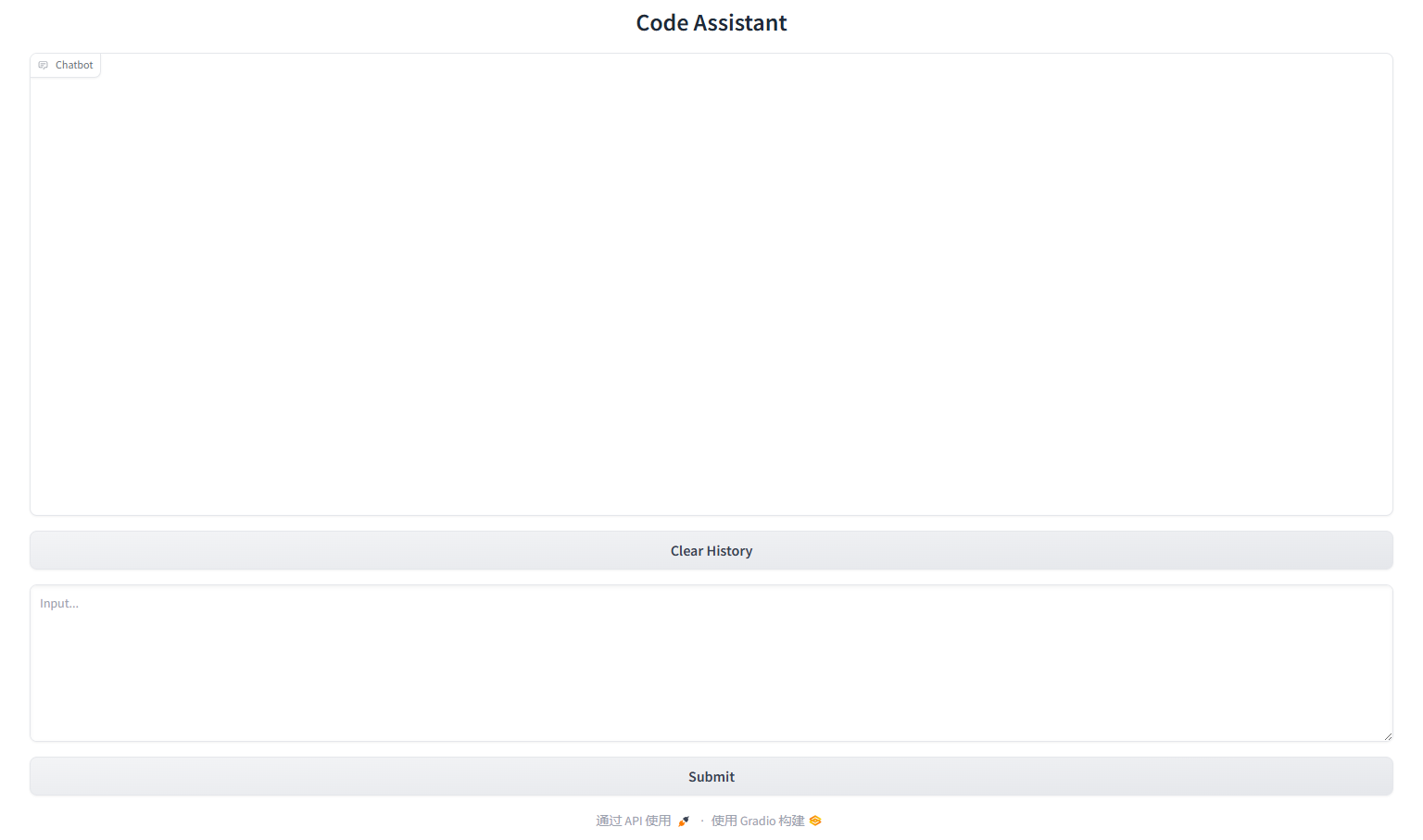
Task: Focus the Input text area
Action: click(x=711, y=663)
